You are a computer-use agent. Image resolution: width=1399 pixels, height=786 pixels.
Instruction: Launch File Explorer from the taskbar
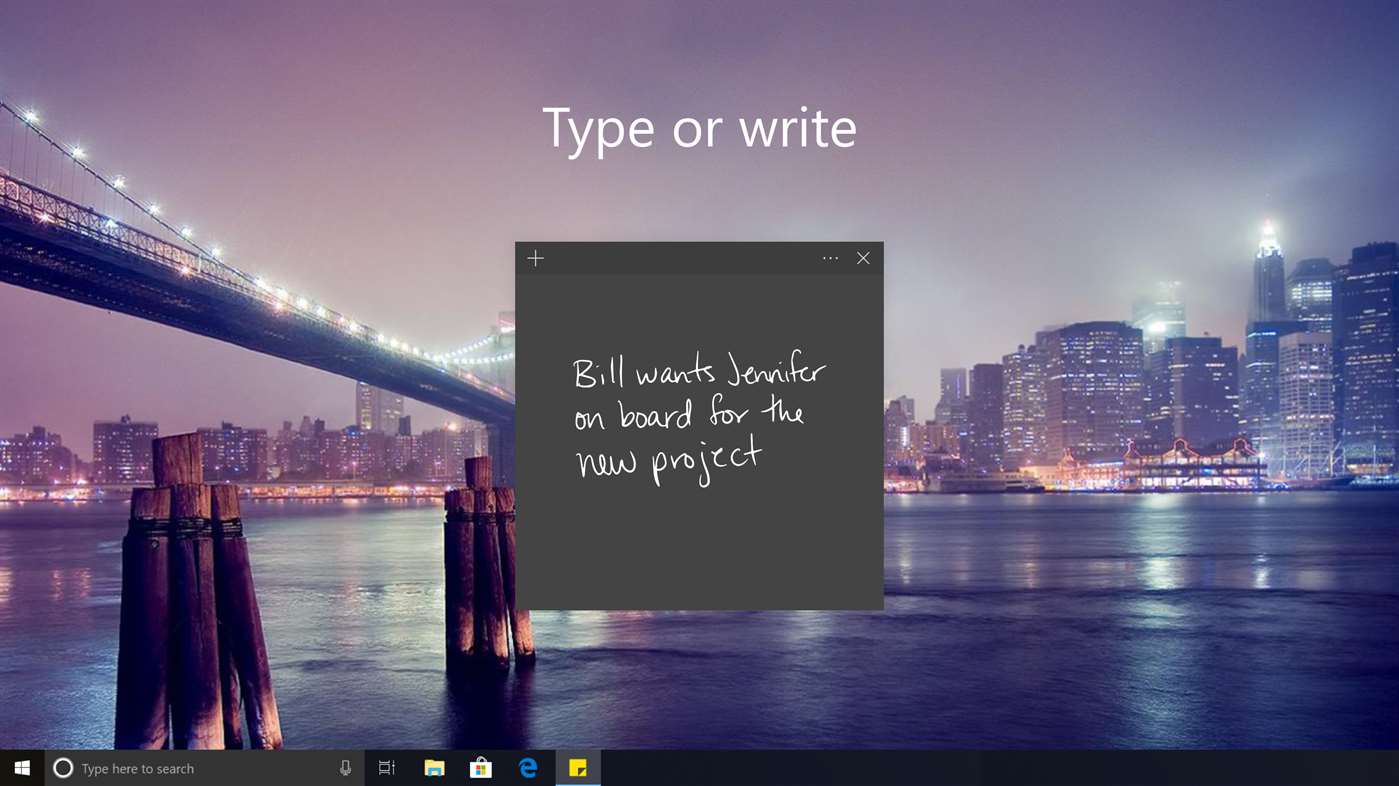pyautogui.click(x=434, y=768)
